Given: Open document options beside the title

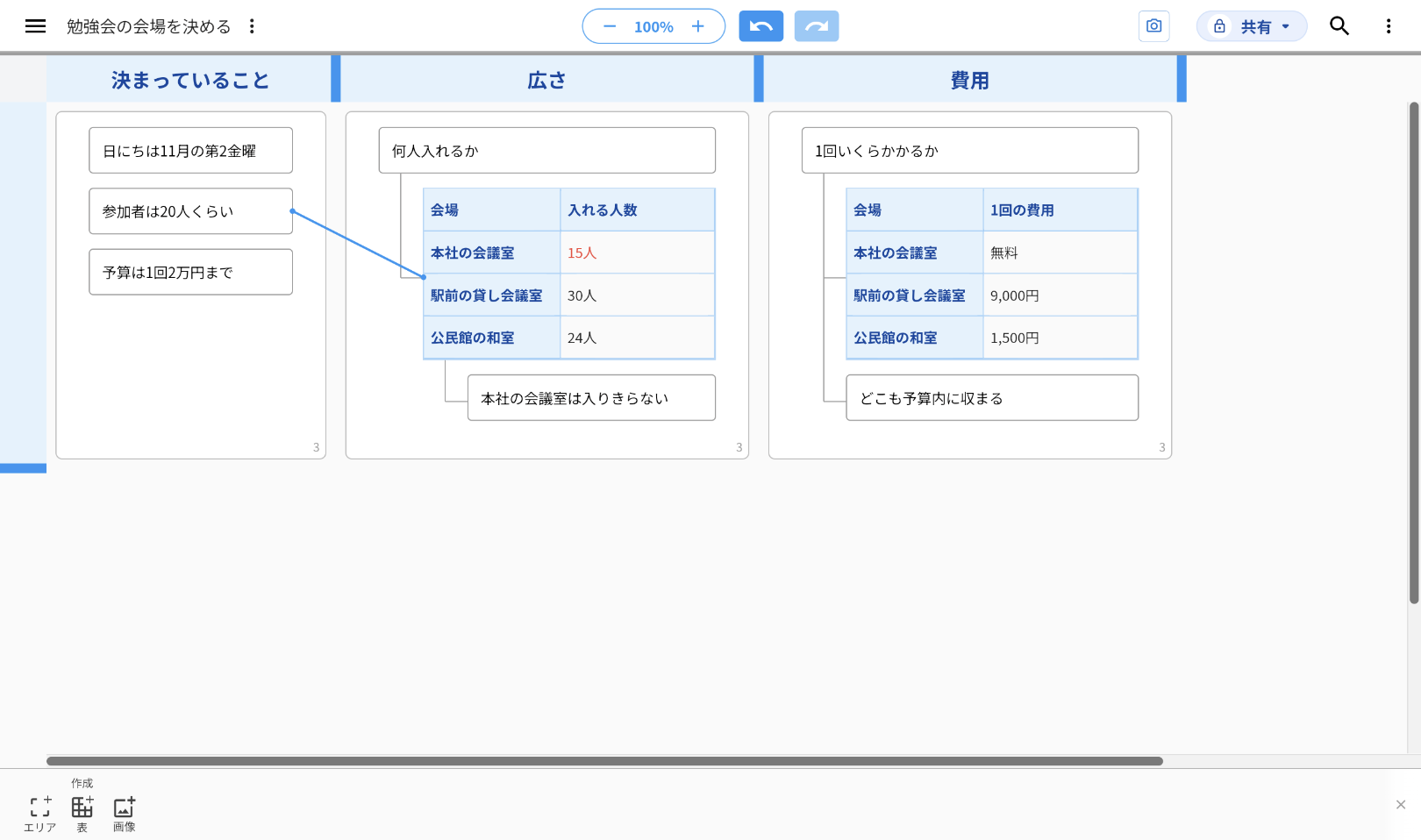Looking at the screenshot, I should 252,26.
